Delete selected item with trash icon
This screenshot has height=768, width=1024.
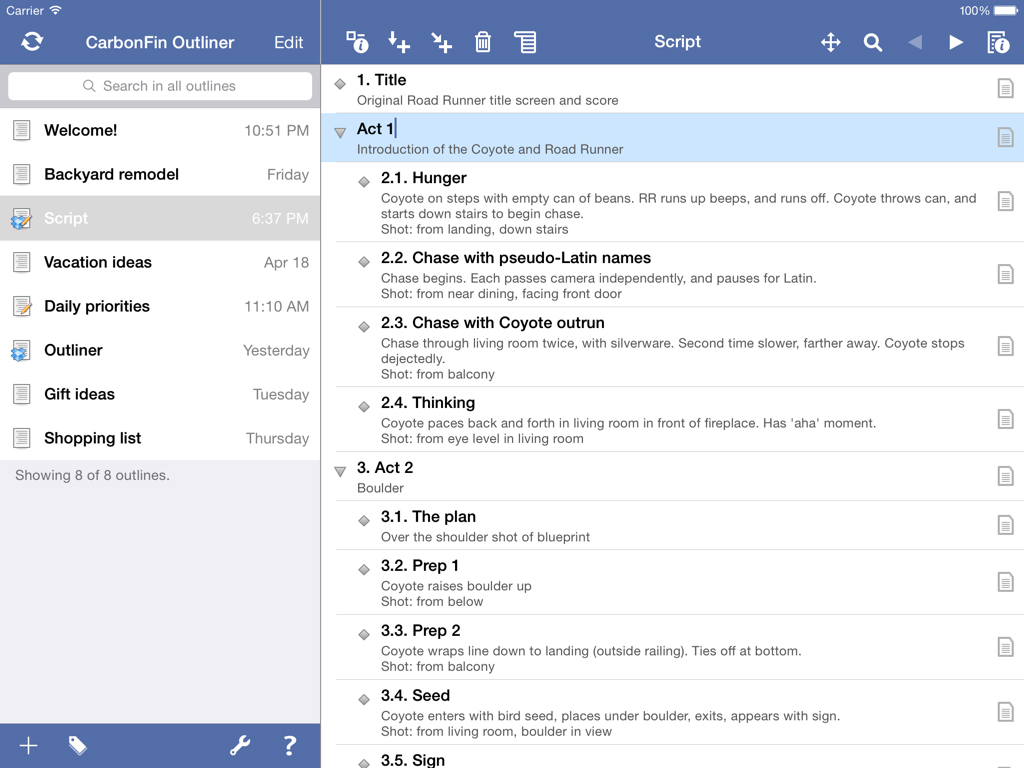pyautogui.click(x=483, y=42)
